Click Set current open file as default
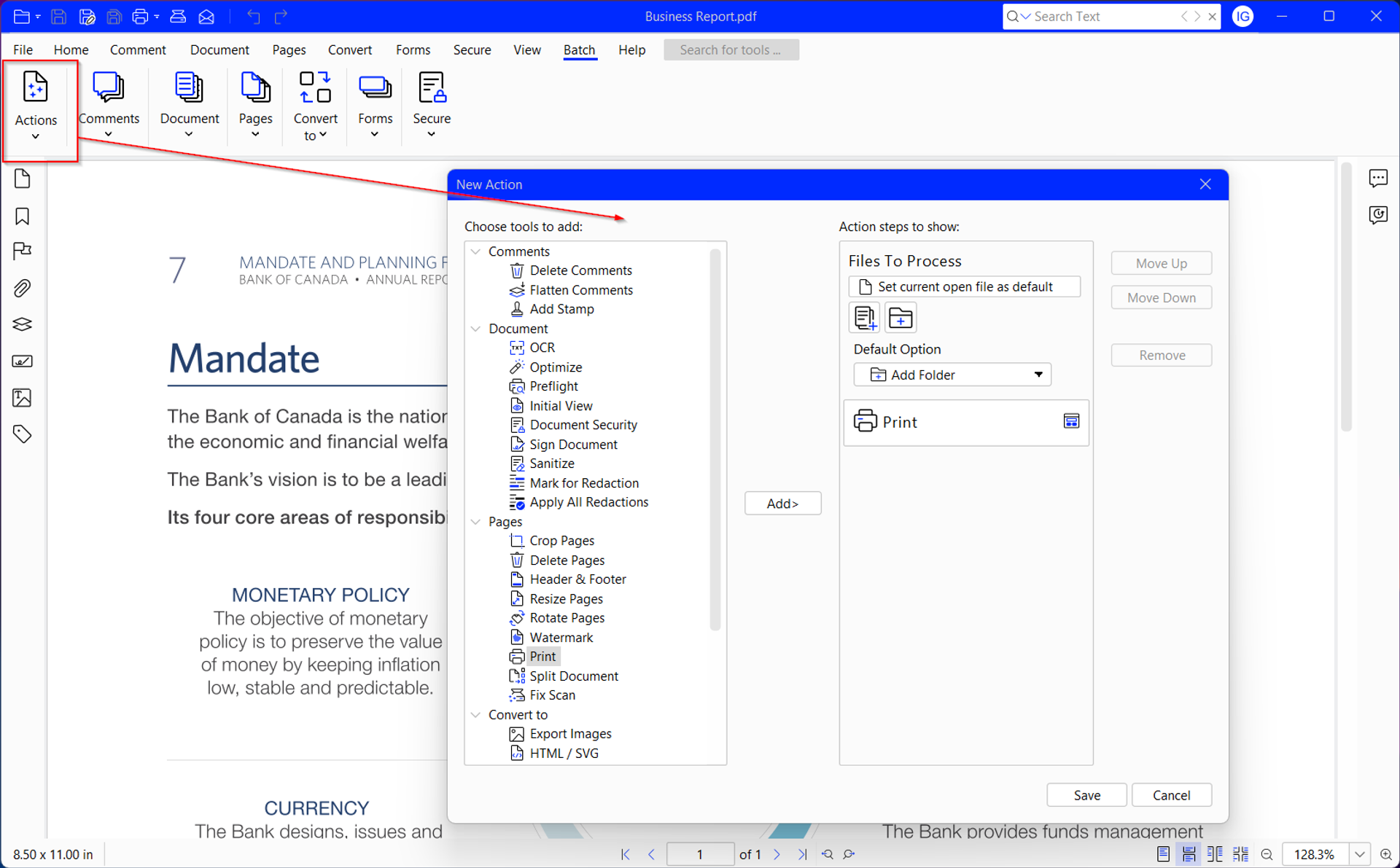The image size is (1400, 868). 964,286
